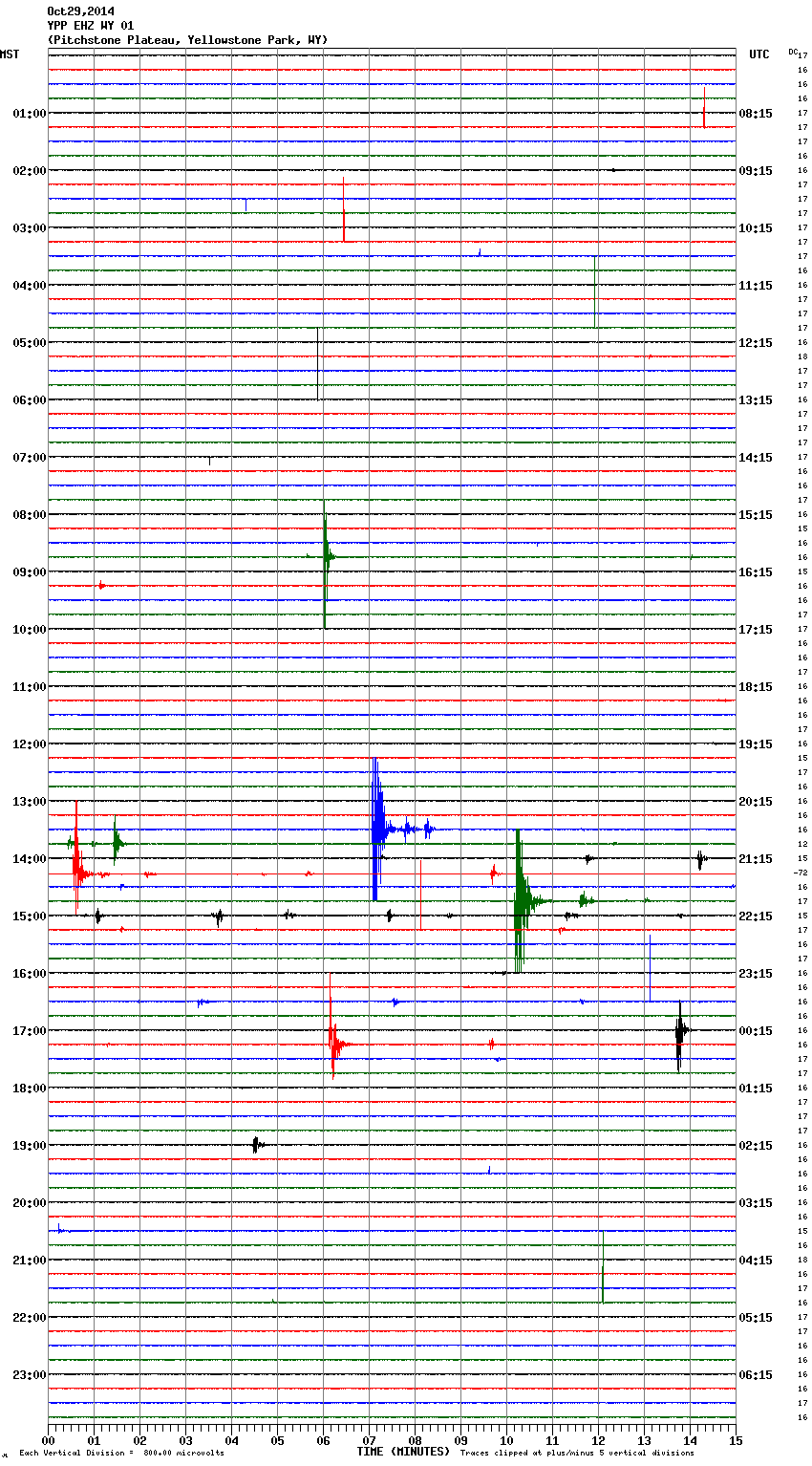Click the UTC time label '00:15'
Image resolution: width=812 pixels, height=1466 pixels.
(756, 1031)
